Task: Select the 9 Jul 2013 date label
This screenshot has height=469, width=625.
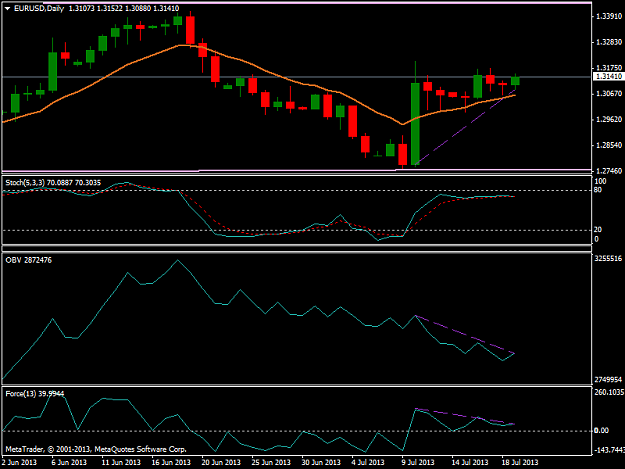Action: (x=418, y=462)
